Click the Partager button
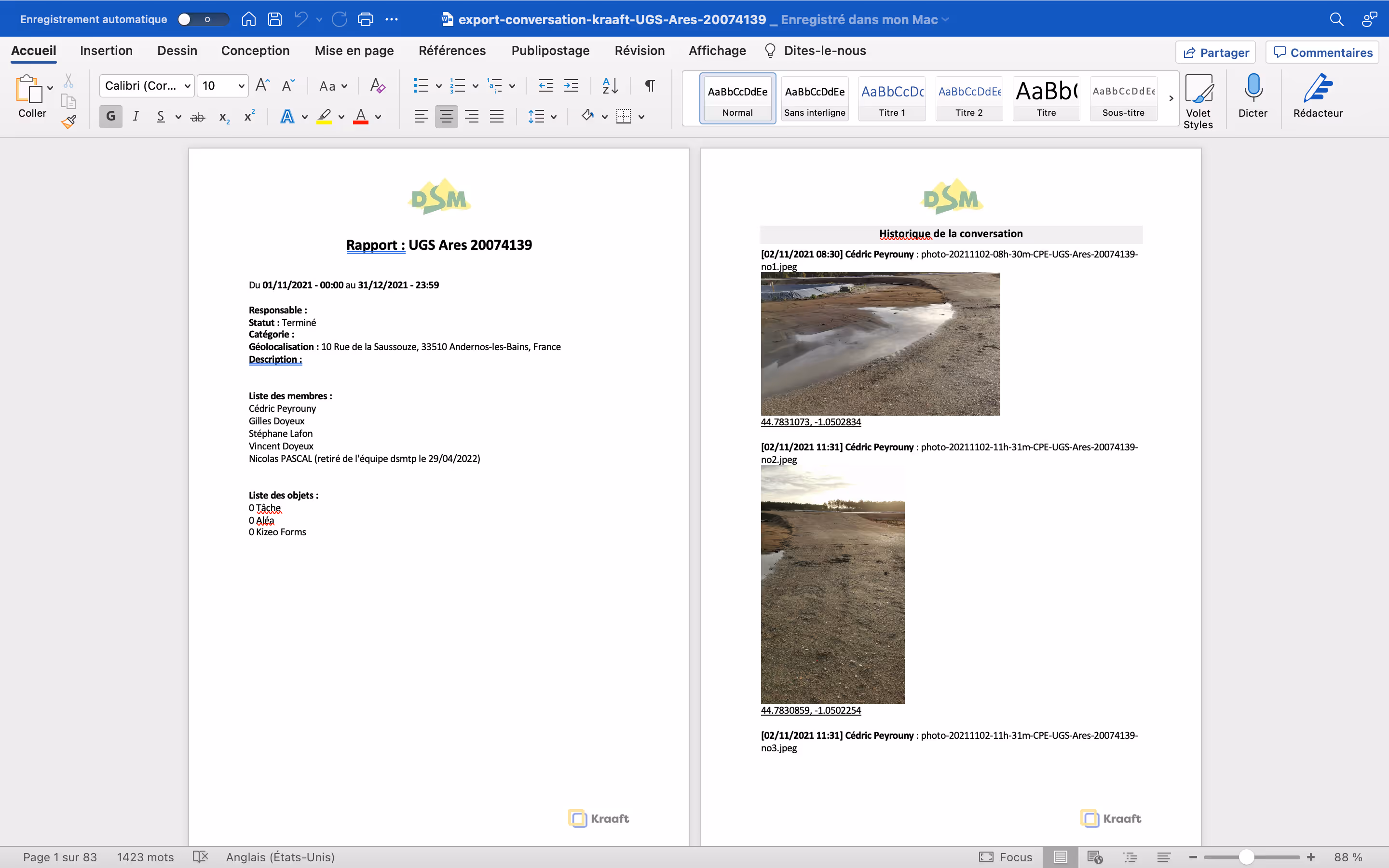 (x=1215, y=52)
